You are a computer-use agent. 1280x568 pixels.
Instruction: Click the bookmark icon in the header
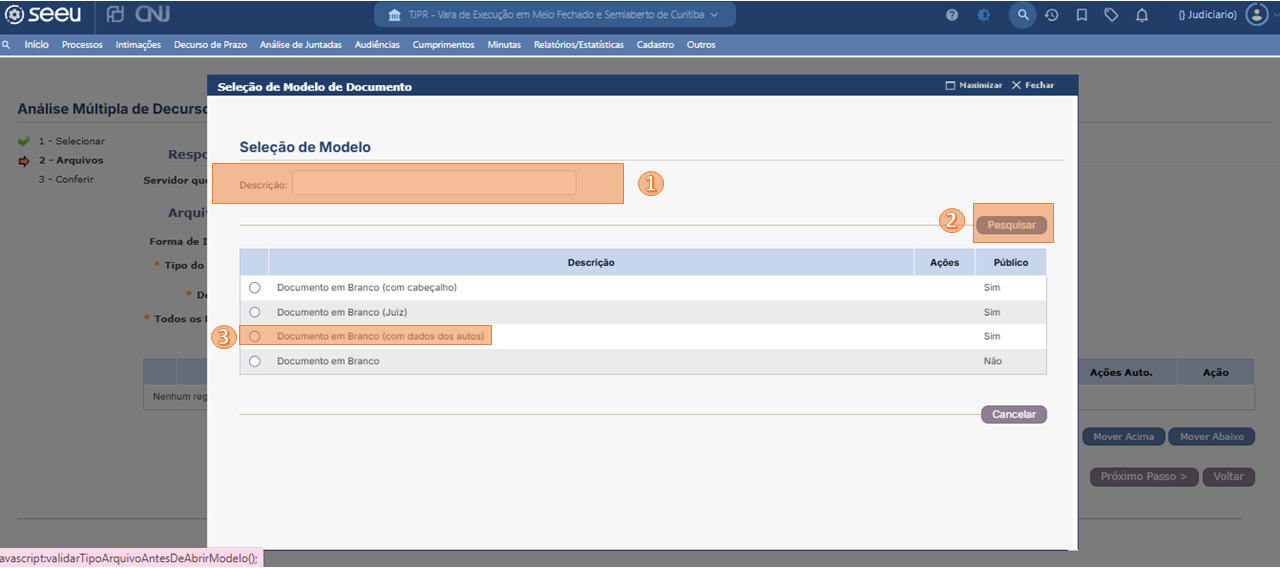pyautogui.click(x=1082, y=15)
